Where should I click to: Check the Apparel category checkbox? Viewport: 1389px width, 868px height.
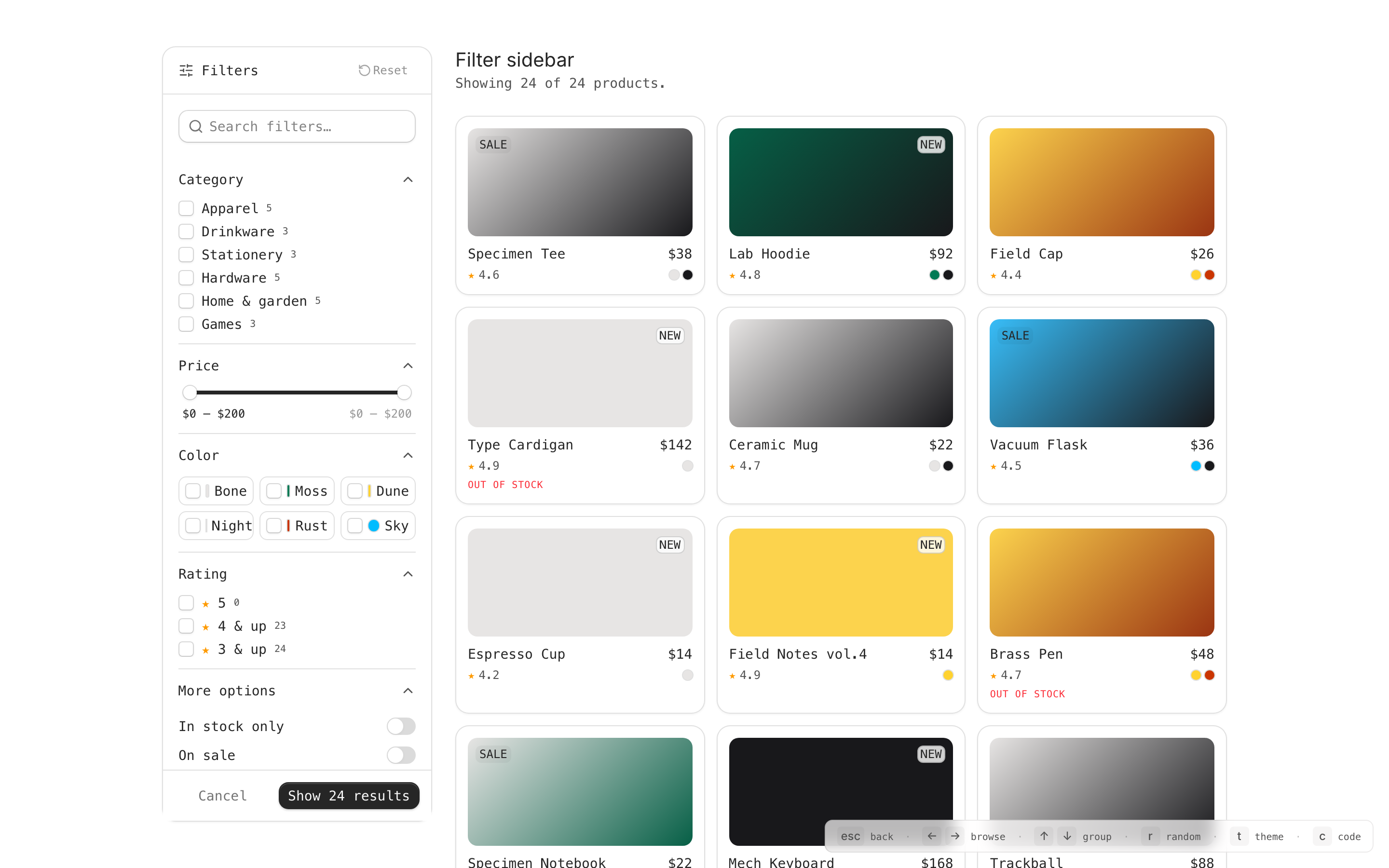click(186, 208)
